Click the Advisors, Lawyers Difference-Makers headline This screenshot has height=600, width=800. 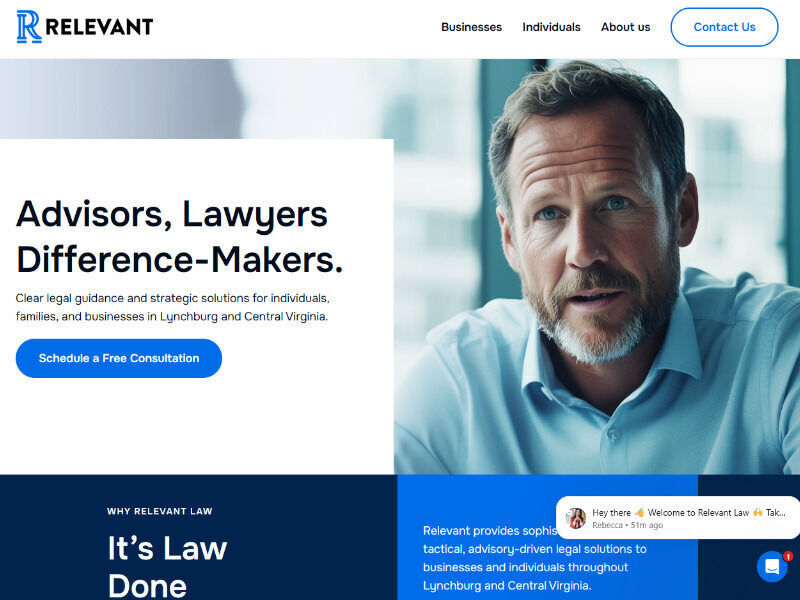(x=179, y=237)
